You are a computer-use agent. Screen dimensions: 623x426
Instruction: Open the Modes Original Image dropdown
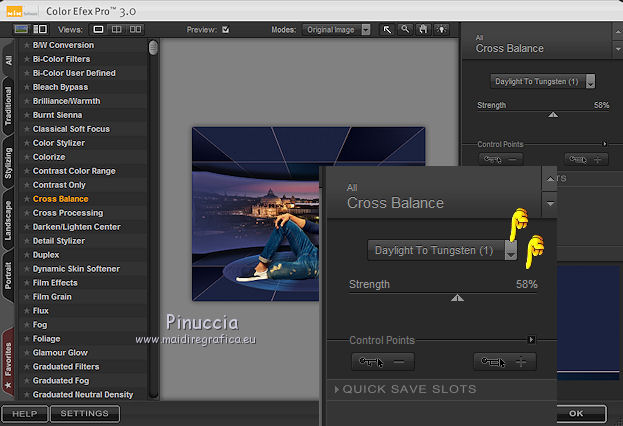(x=337, y=30)
